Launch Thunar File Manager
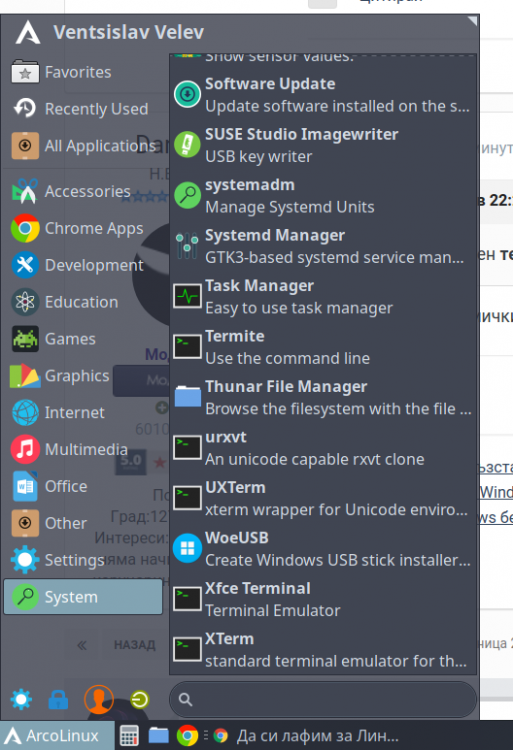 (x=323, y=397)
